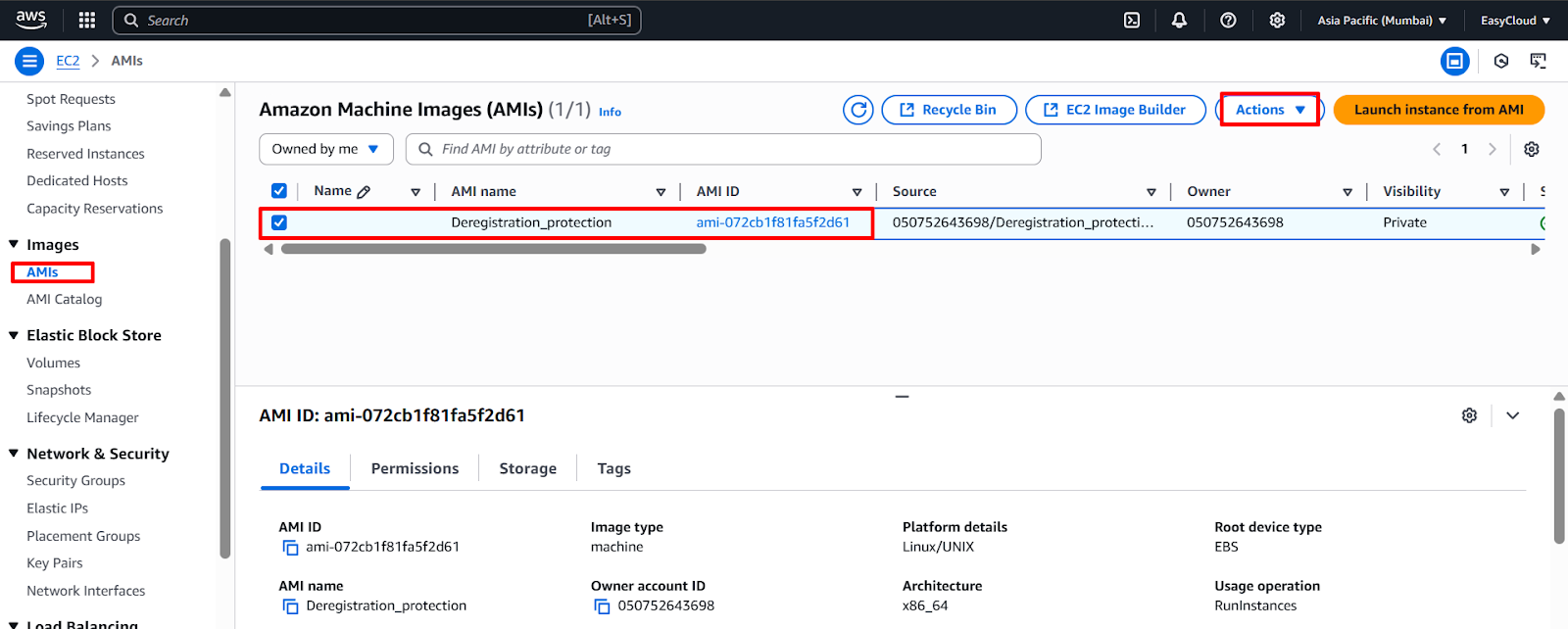This screenshot has height=629, width=1568.
Task: Collapse the Elastic Block Store section
Action: (14, 335)
